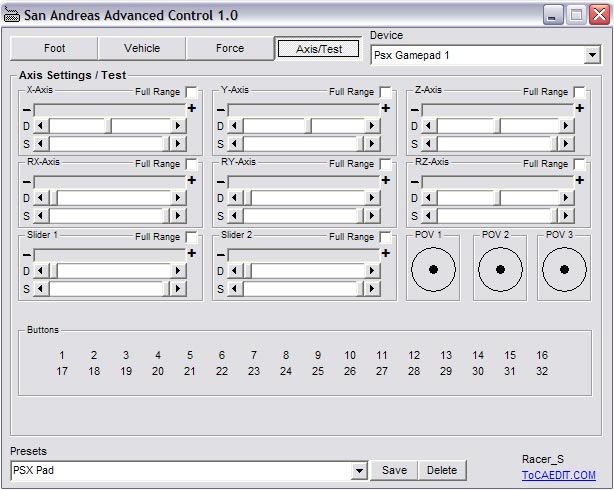Image resolution: width=614 pixels, height=490 pixels.
Task: Click Slider 2 S scrollbar right arrow
Action: [x=372, y=289]
